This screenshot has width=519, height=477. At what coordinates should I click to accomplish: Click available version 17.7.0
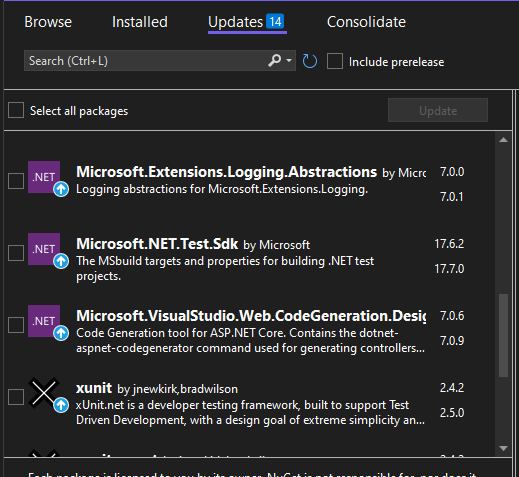point(449,269)
